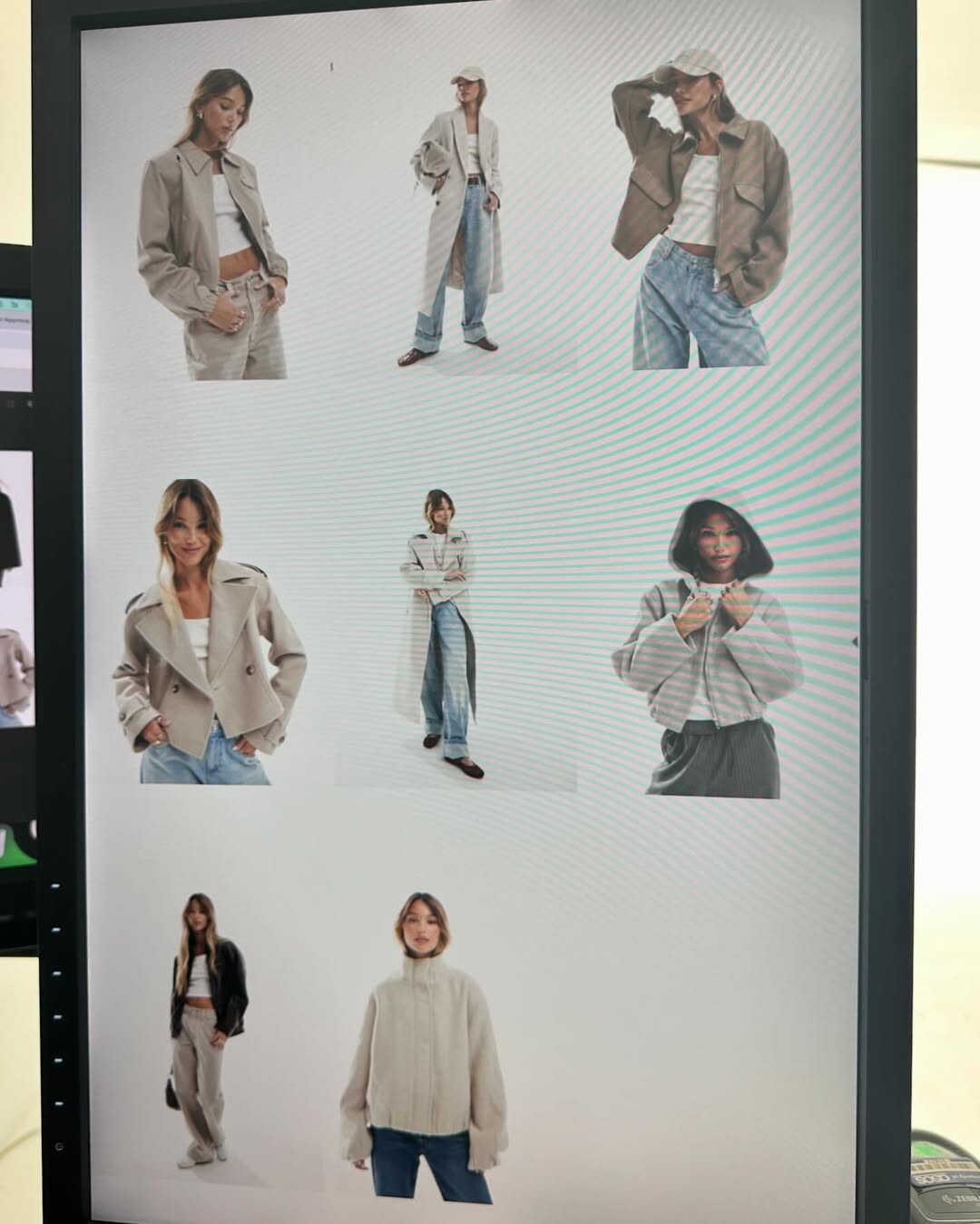Click the black leather jacket full-body photo

pyautogui.click(x=208, y=1030)
